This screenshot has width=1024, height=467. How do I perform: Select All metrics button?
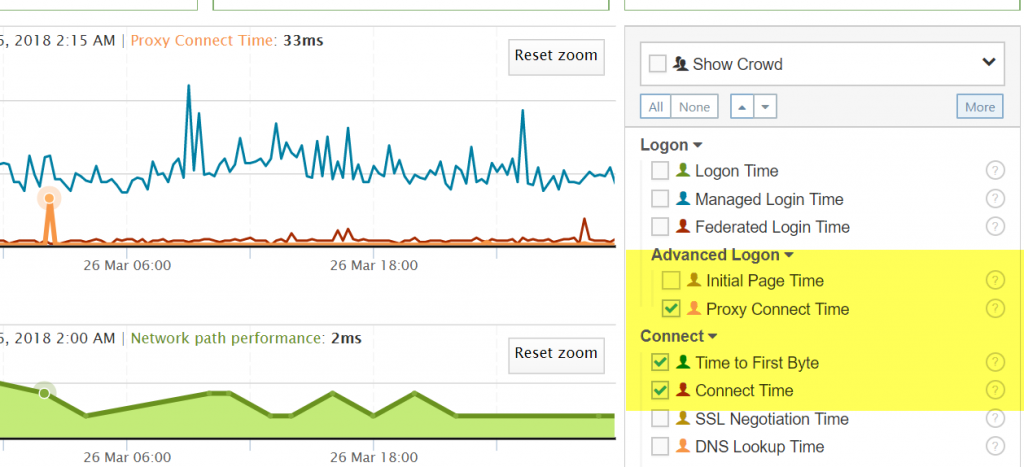point(656,106)
